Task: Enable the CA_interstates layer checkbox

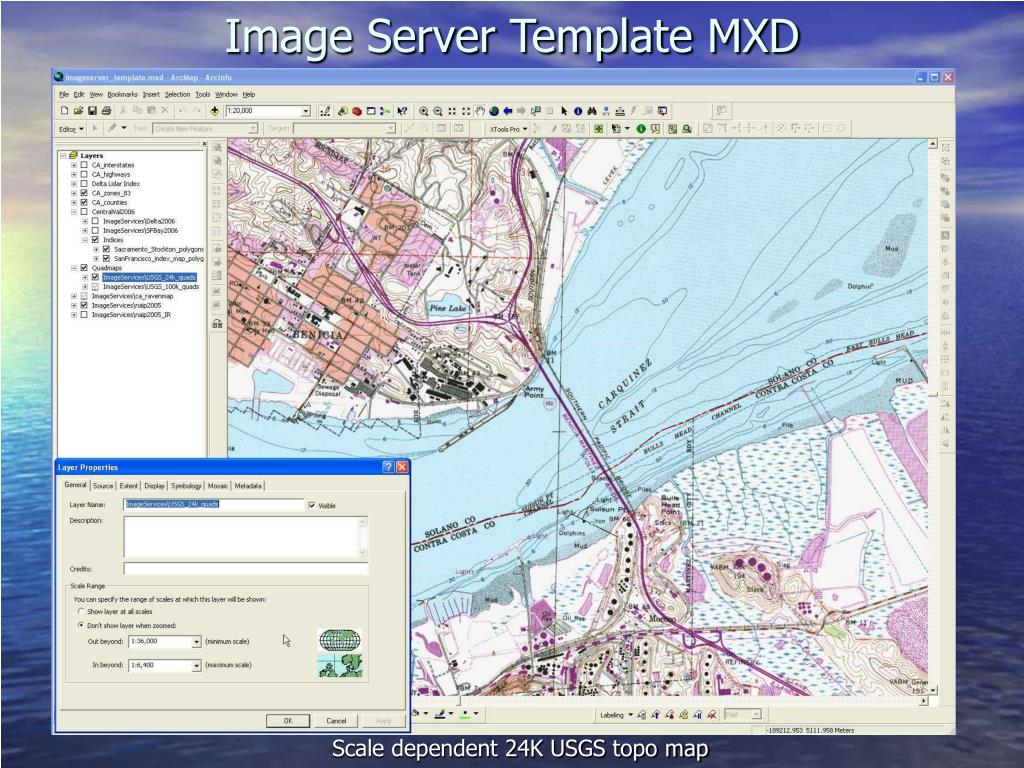Action: 84,165
